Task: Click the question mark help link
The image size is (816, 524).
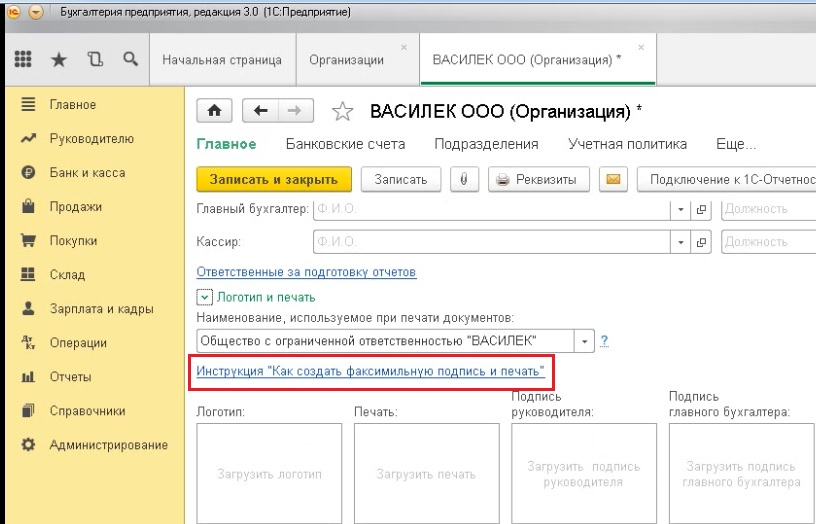Action: pos(604,341)
